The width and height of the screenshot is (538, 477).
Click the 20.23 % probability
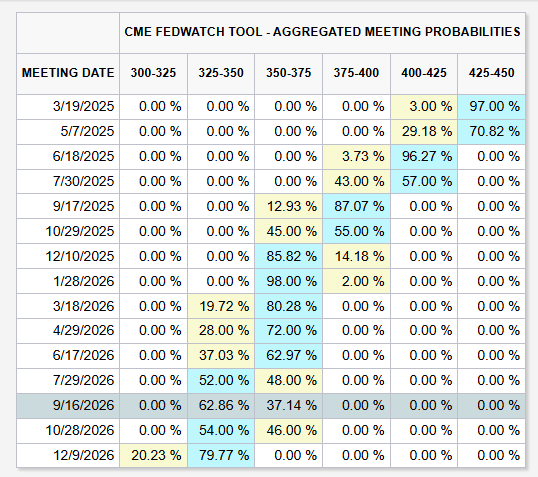pos(153,456)
